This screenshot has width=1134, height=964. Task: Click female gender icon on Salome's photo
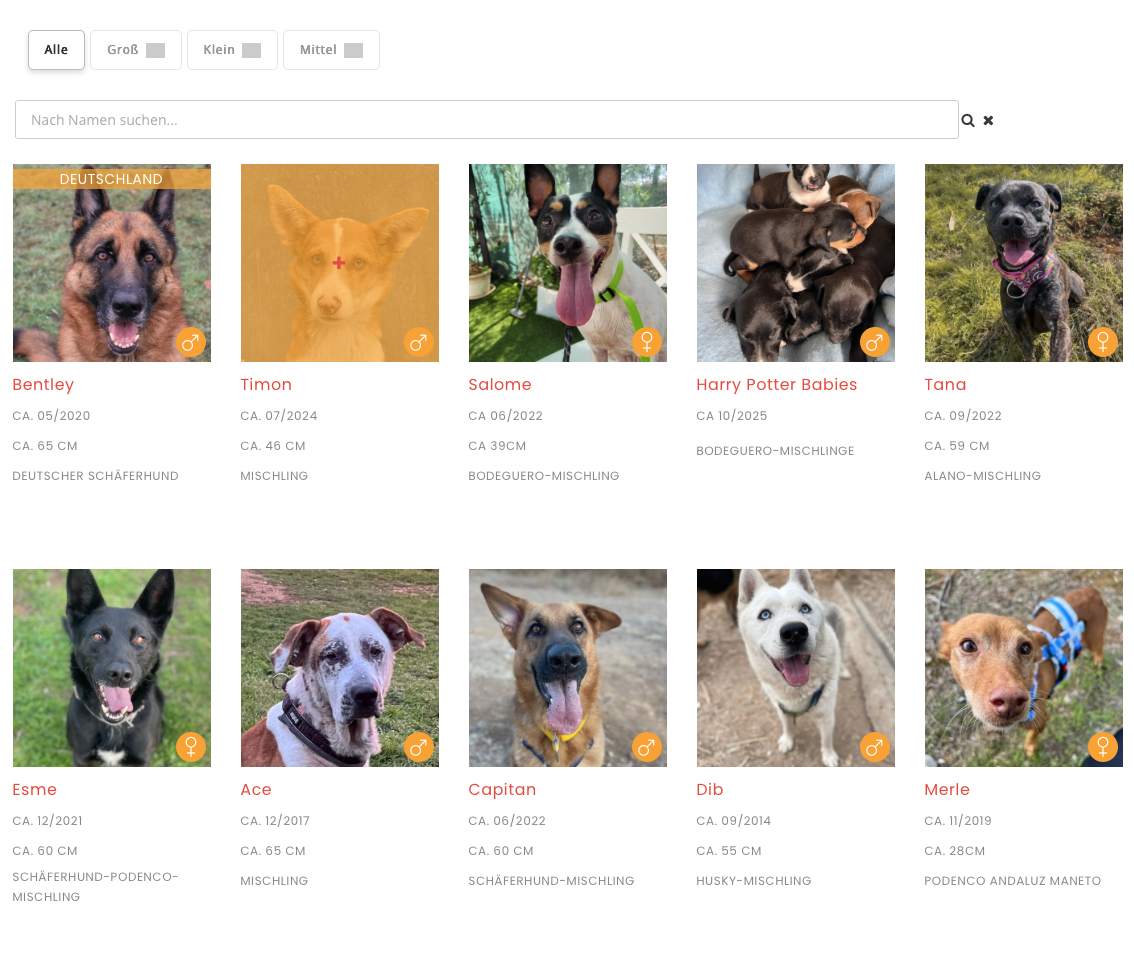tap(646, 343)
